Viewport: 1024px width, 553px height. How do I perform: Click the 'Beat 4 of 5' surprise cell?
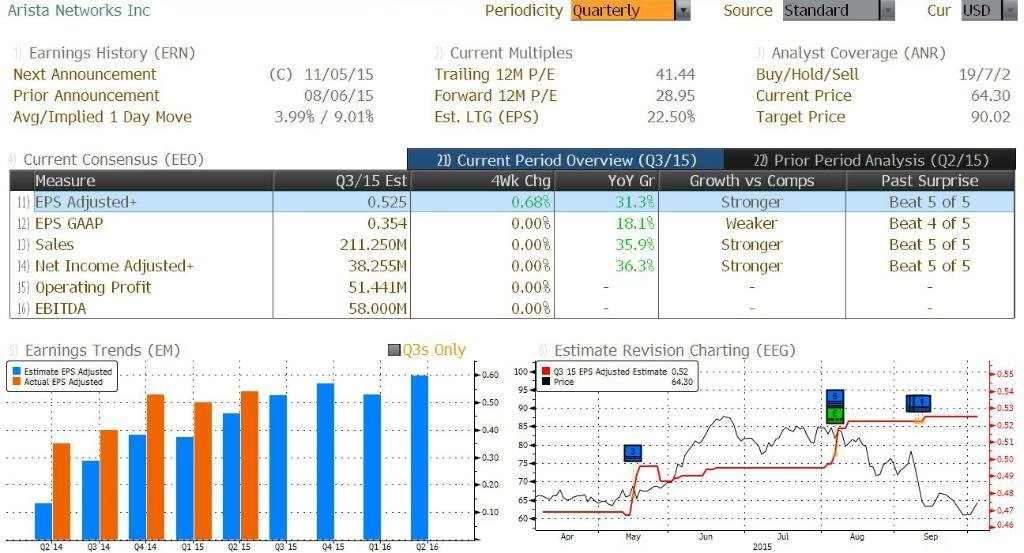pyautogui.click(x=930, y=223)
